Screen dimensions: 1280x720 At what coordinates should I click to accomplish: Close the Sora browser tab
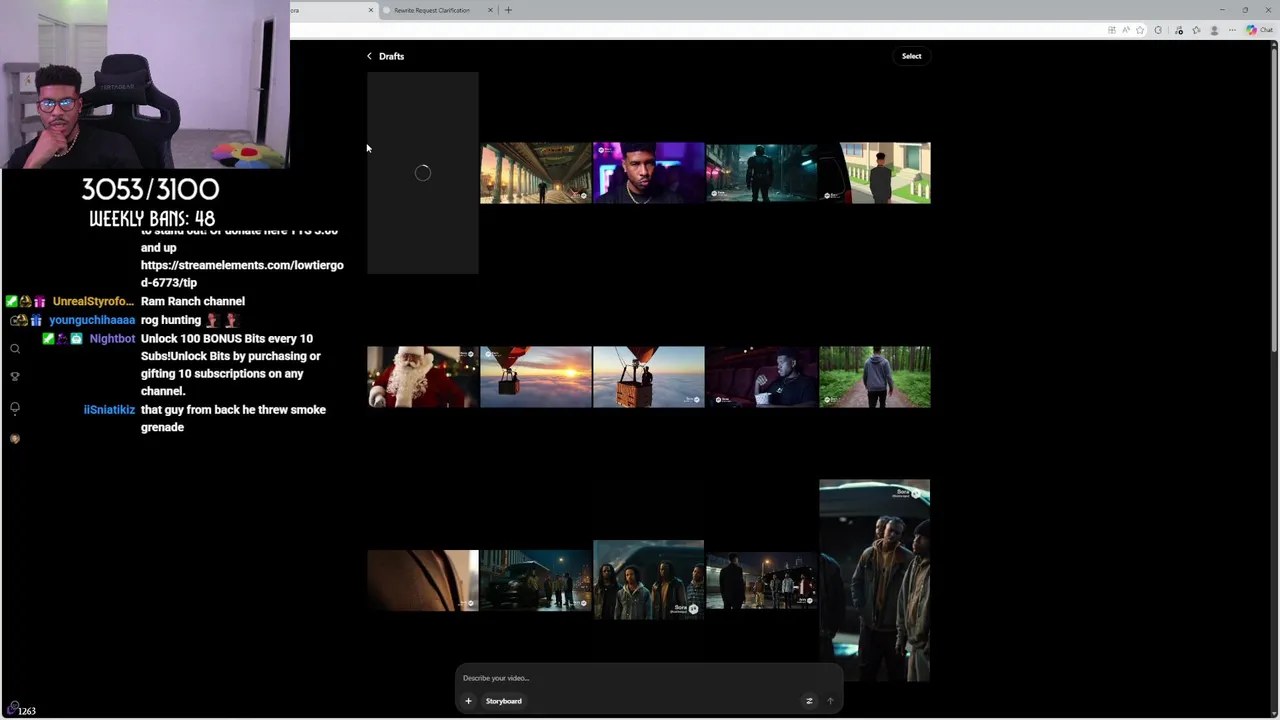(371, 10)
